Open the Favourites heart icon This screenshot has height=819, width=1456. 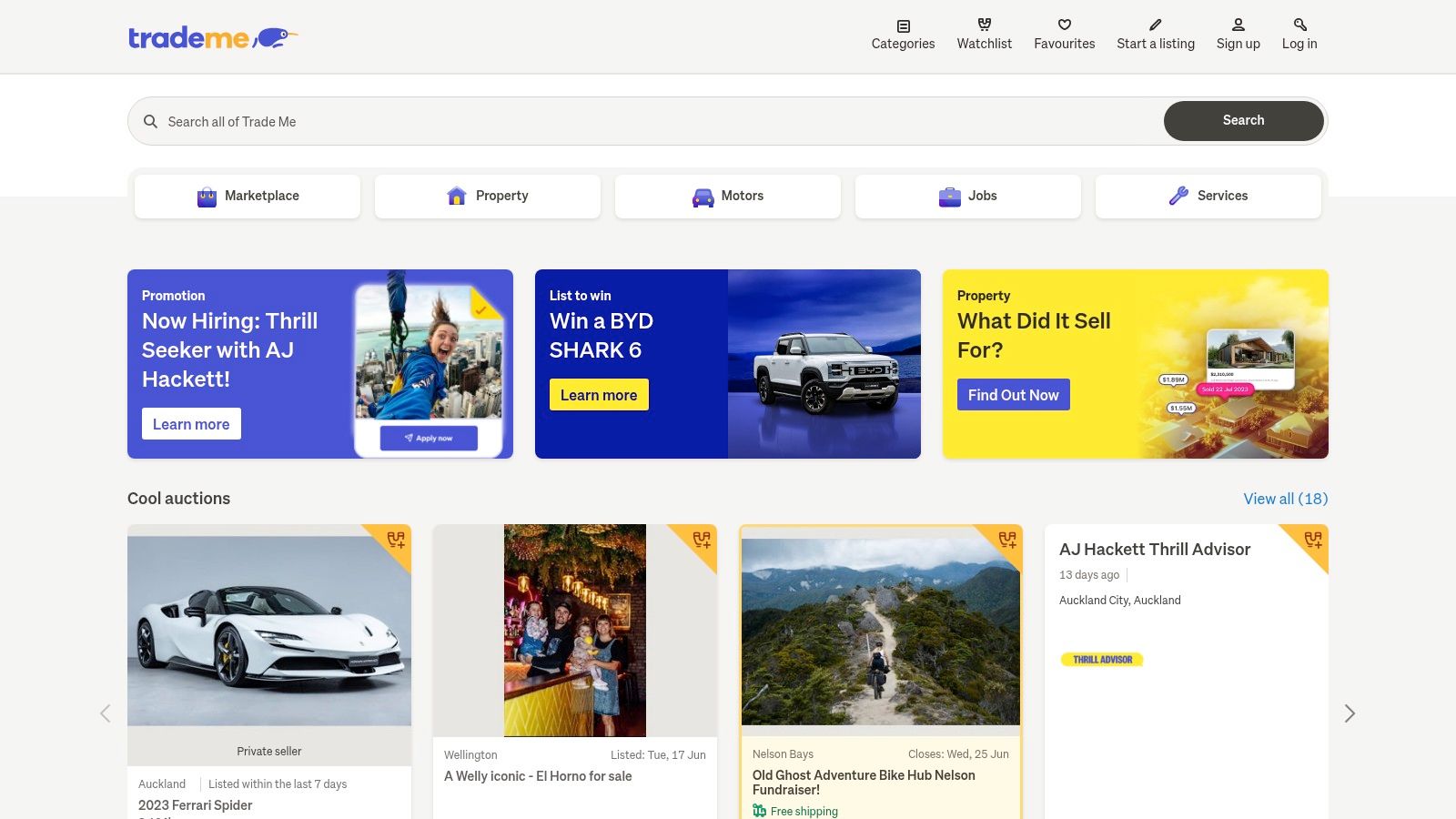1064,25
